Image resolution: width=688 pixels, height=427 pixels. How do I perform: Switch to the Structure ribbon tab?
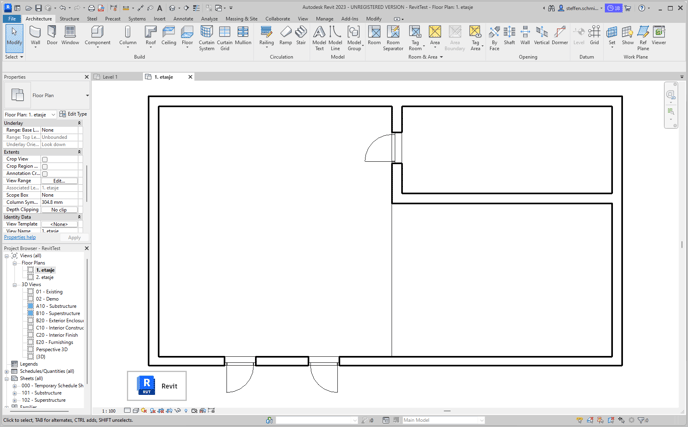(x=69, y=19)
